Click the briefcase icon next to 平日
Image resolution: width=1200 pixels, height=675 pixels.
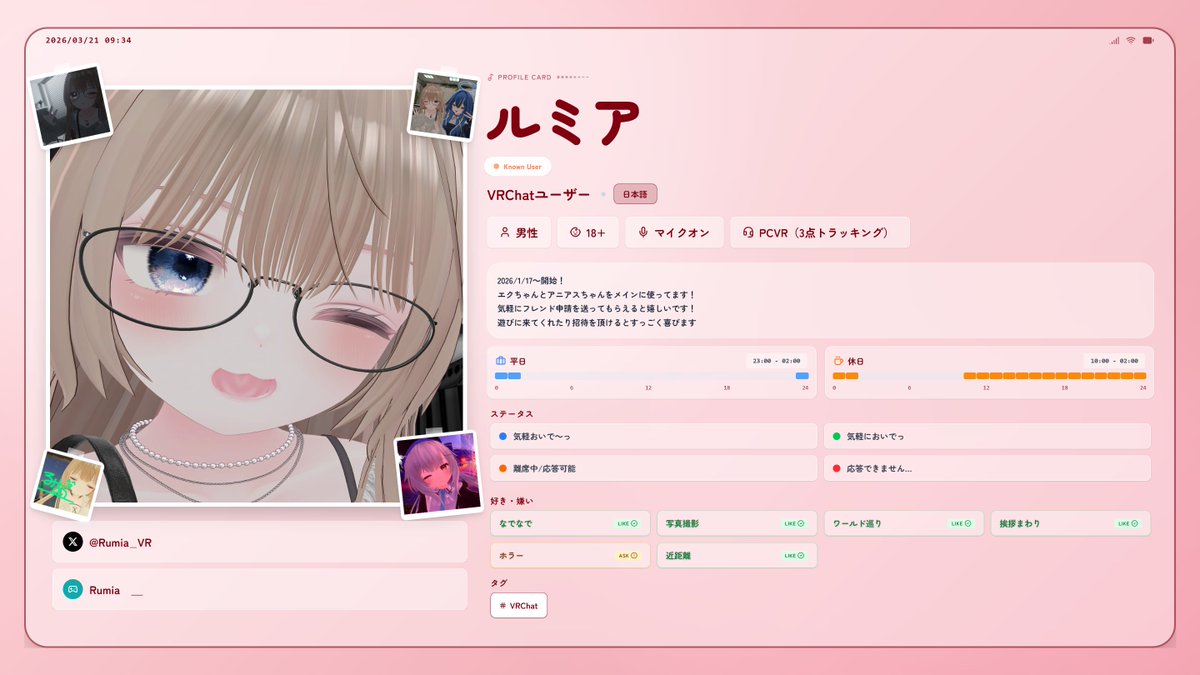tap(500, 361)
